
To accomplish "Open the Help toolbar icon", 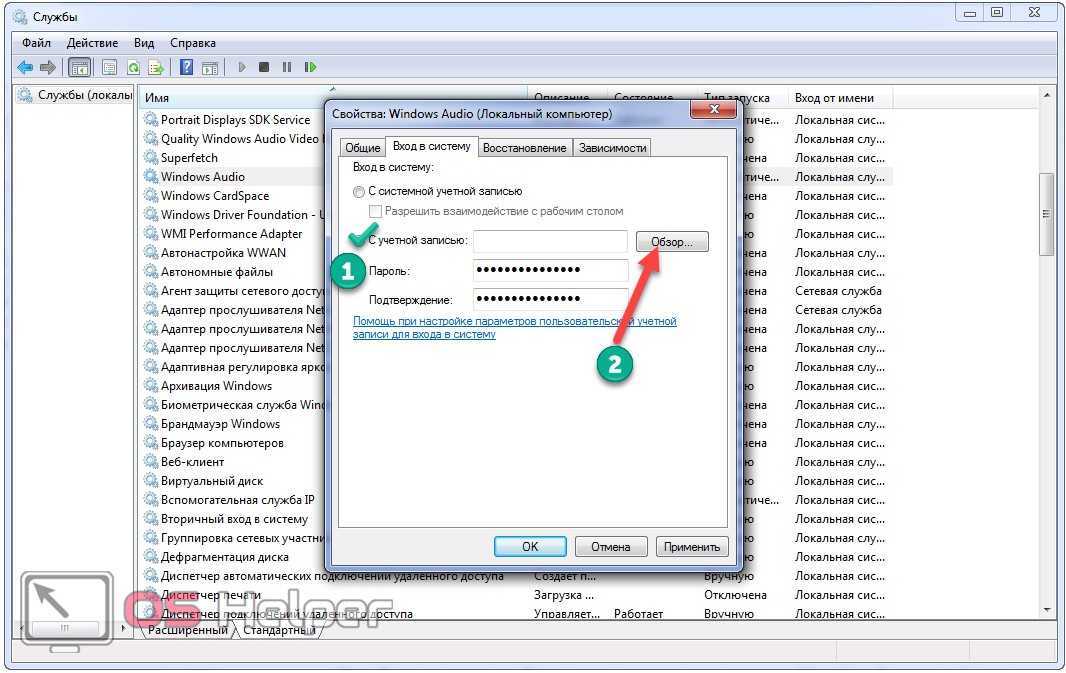I will pos(186,67).
